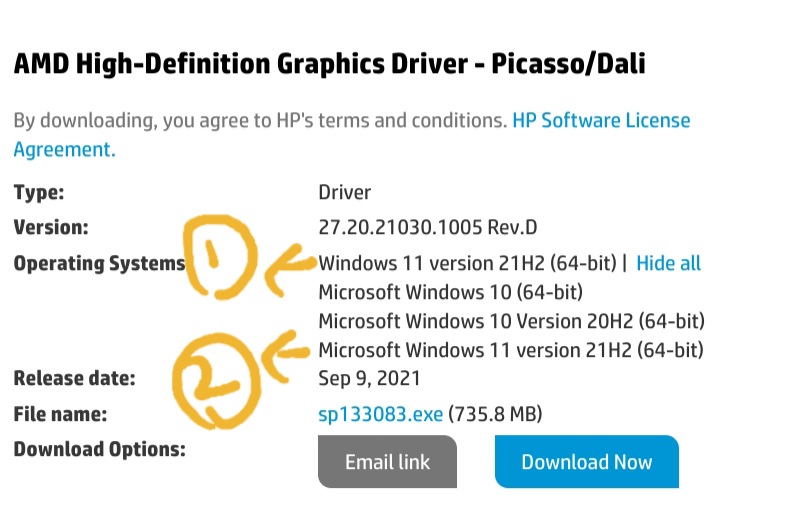Screen dimensions: 800x529
Task: Click the Driver type value
Action: tap(344, 193)
